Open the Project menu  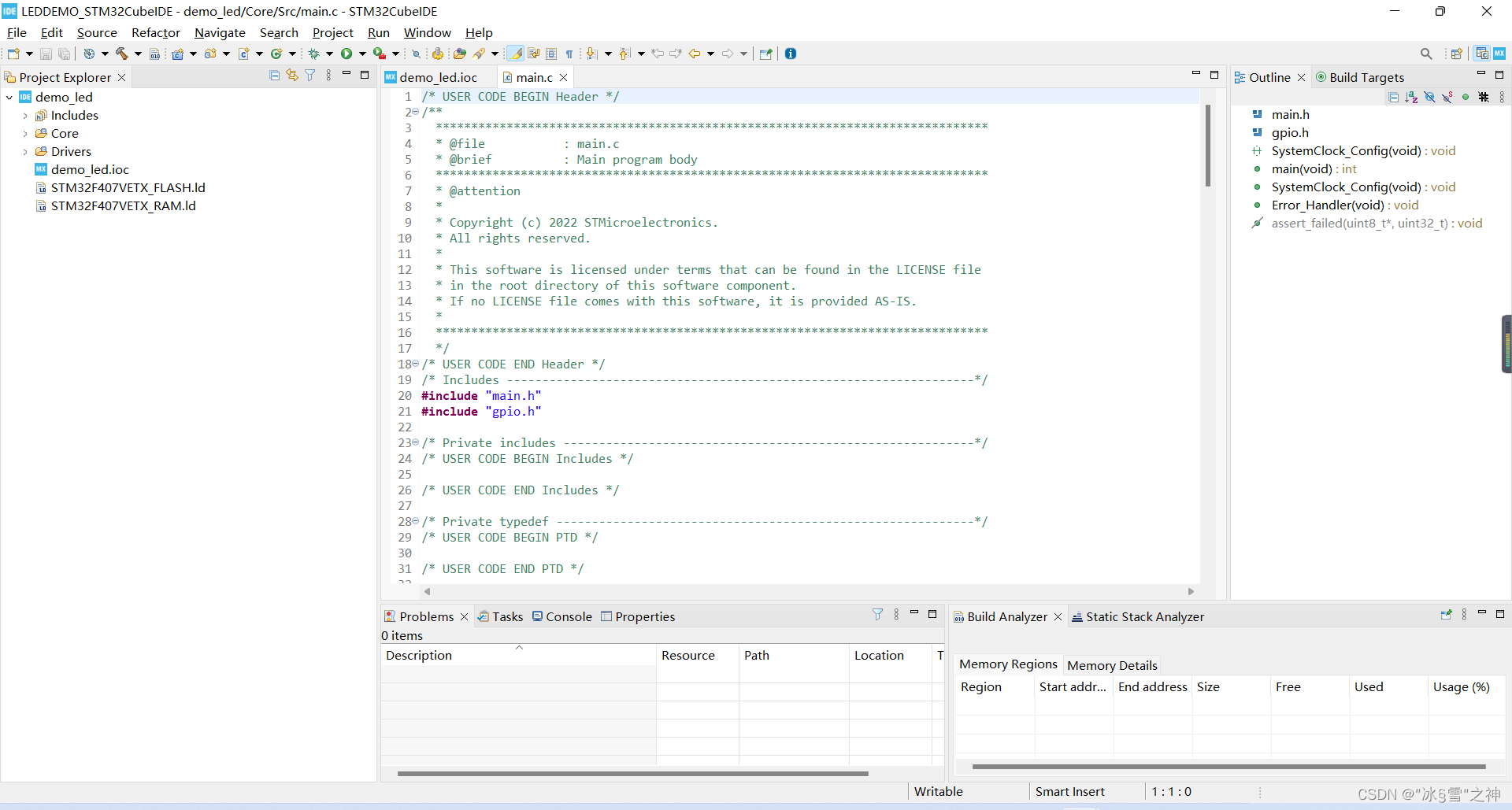333,32
